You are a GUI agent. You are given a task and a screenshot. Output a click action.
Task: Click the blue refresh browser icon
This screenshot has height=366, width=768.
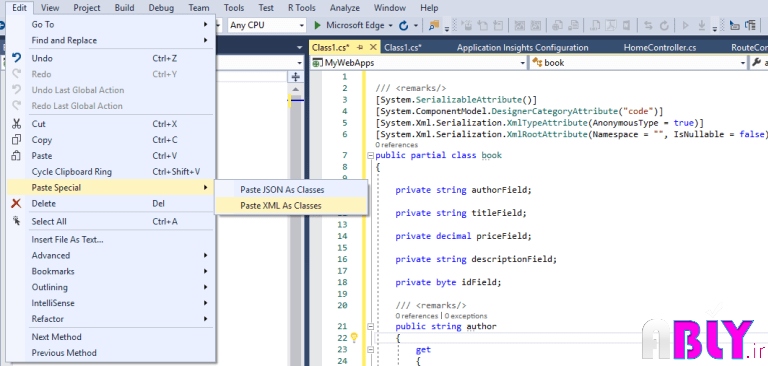pyautogui.click(x=404, y=25)
